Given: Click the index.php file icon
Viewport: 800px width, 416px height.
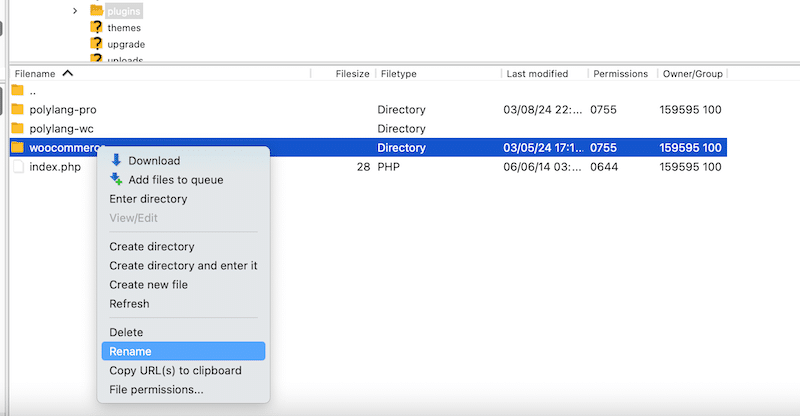Looking at the screenshot, I should coord(17,166).
